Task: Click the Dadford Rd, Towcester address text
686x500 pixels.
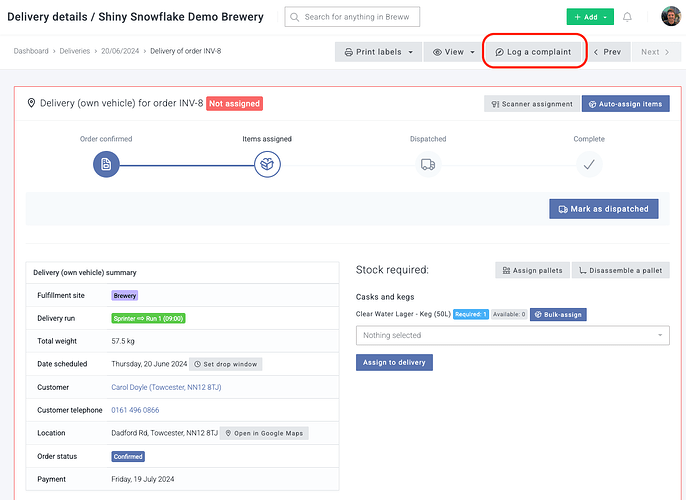Action: click(164, 433)
